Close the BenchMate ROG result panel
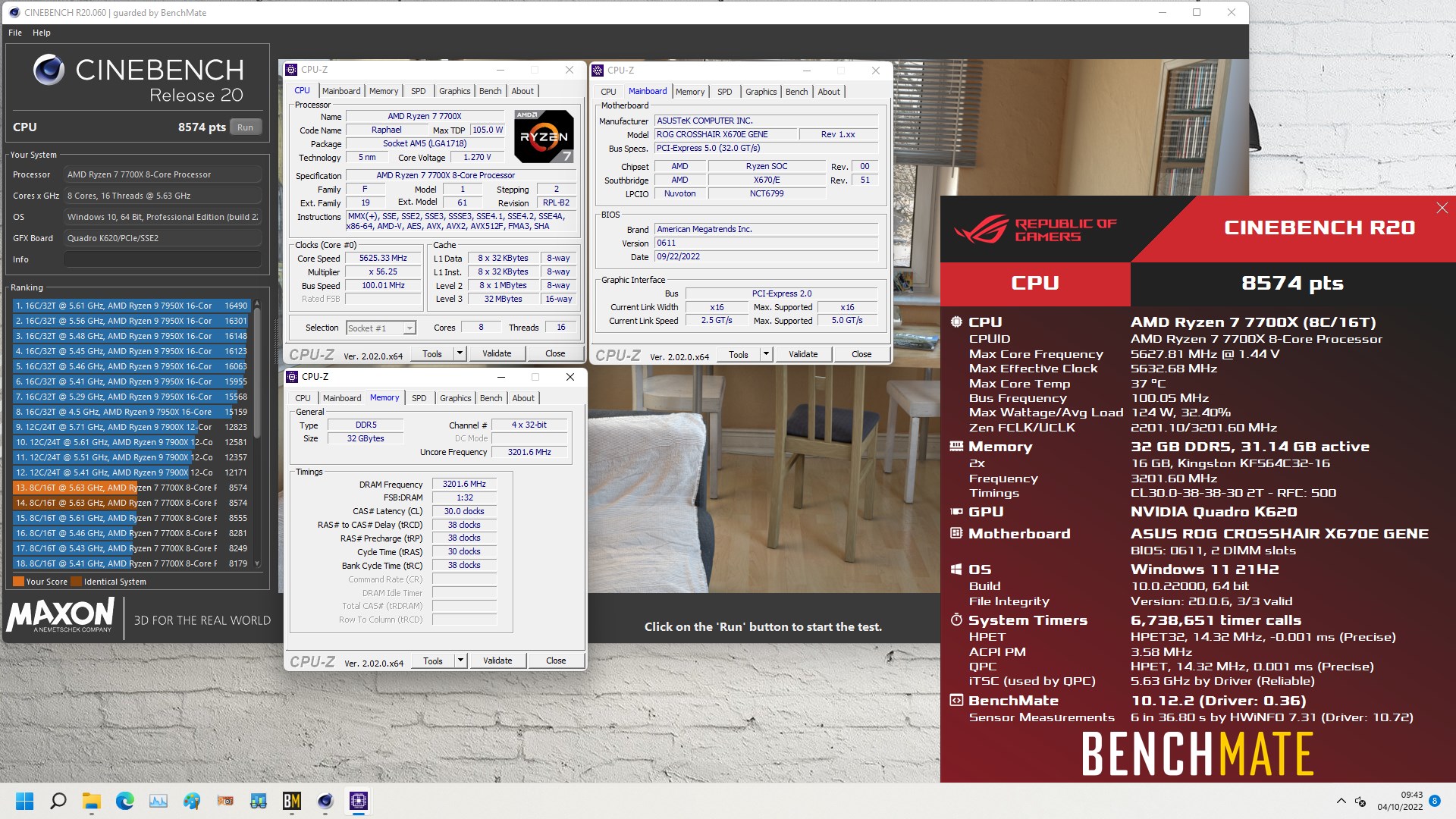Viewport: 1456px width, 819px height. [x=1442, y=208]
